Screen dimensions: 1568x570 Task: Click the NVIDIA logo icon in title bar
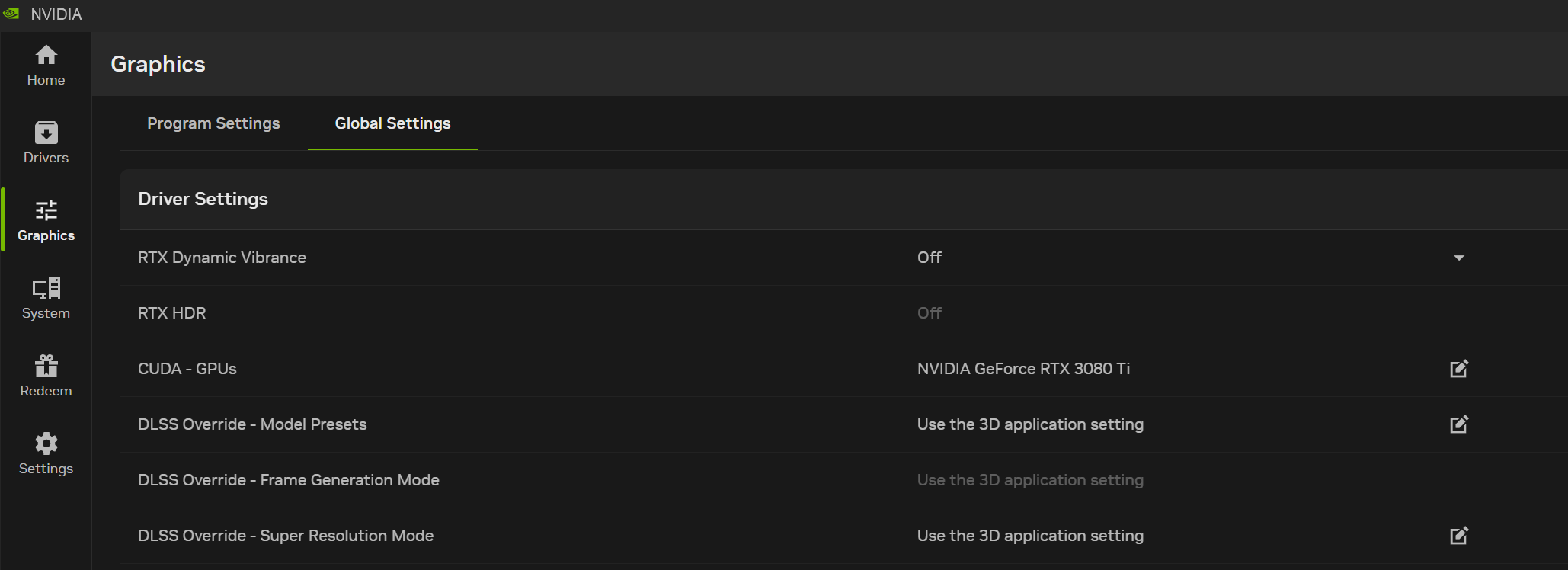coord(11,14)
